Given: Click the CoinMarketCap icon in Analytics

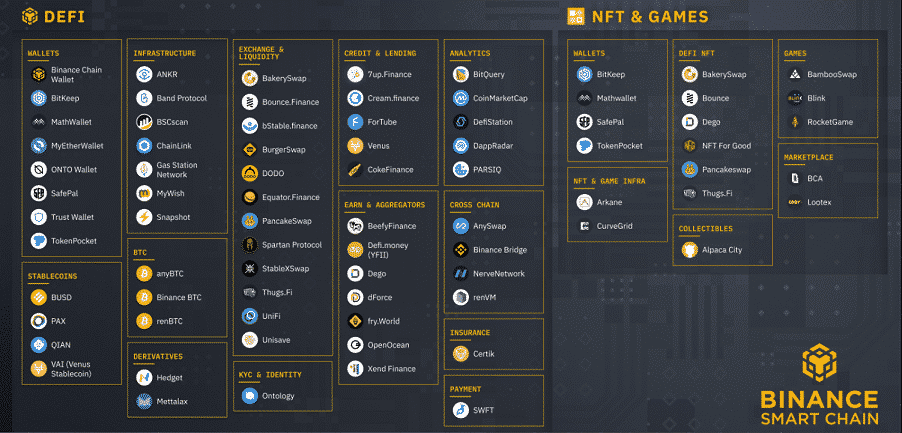Looking at the screenshot, I should pos(460,98).
